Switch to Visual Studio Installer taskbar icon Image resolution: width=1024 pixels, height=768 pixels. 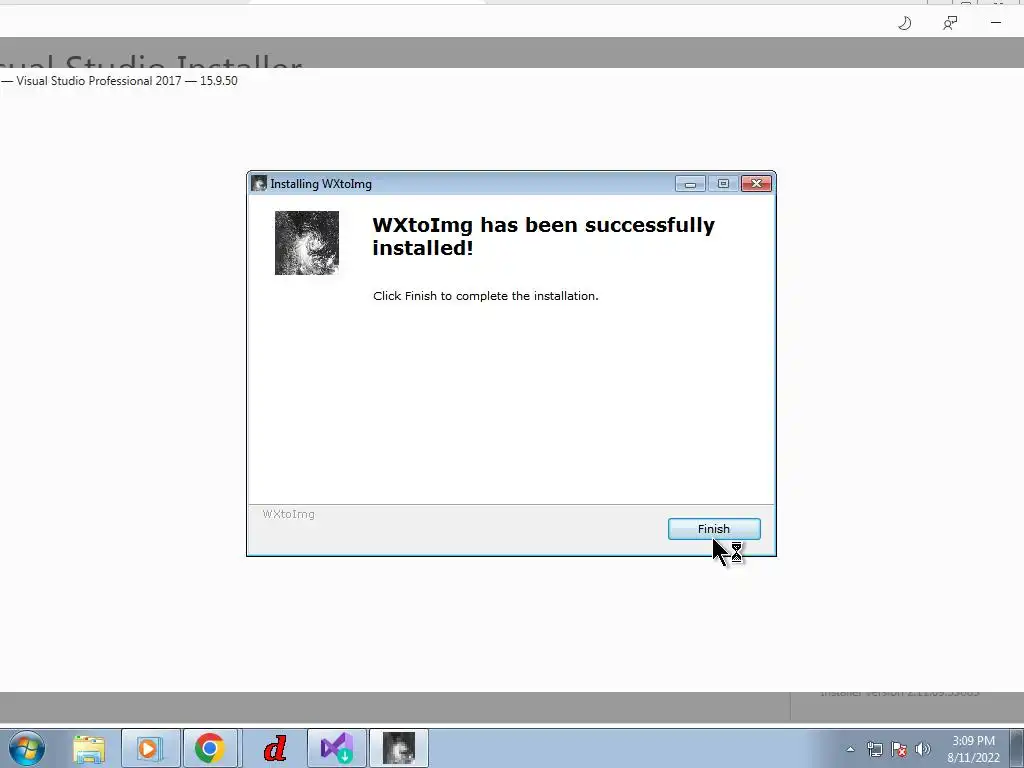tap(337, 748)
